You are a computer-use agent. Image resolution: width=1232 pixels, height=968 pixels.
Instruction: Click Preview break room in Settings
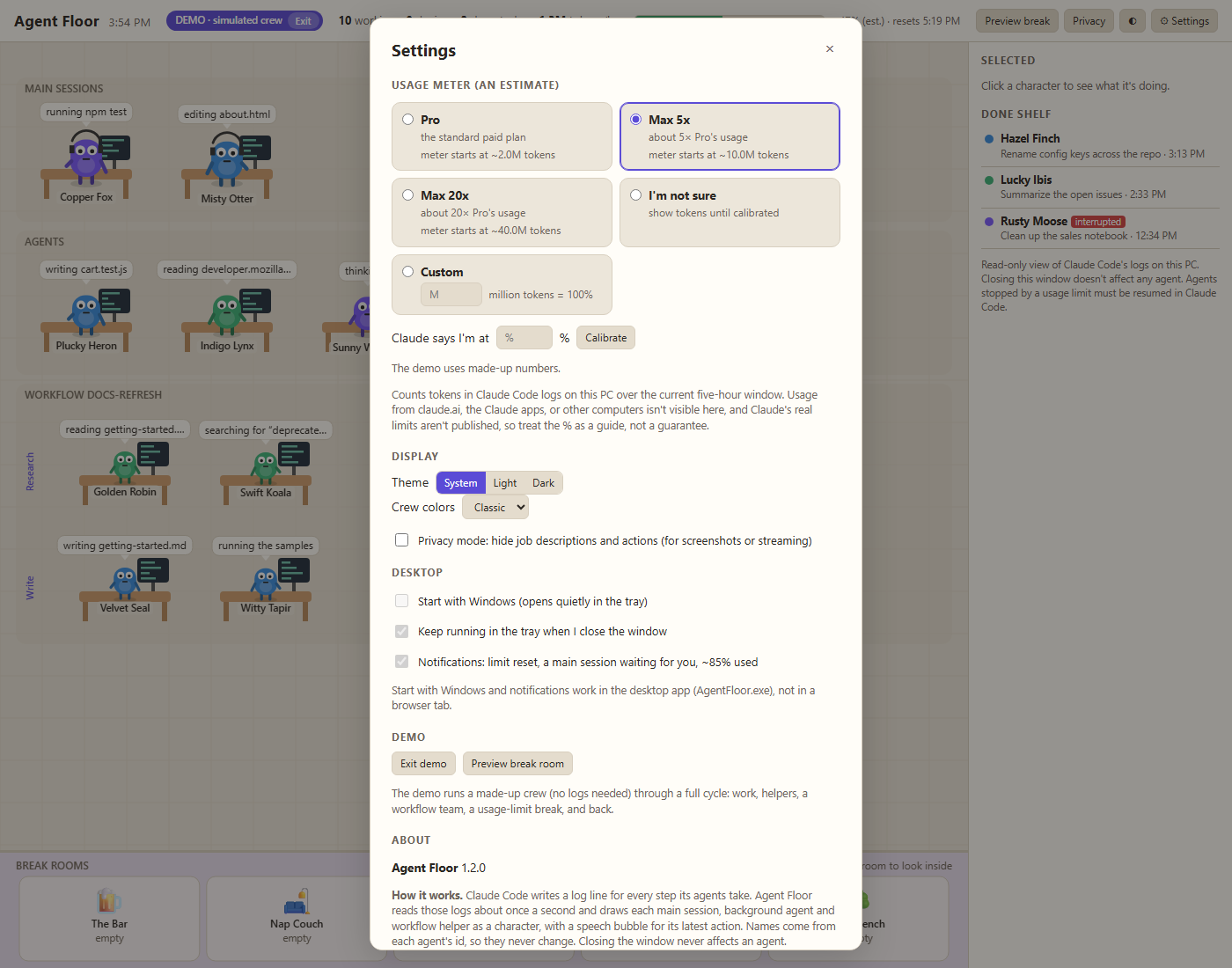[x=517, y=764]
